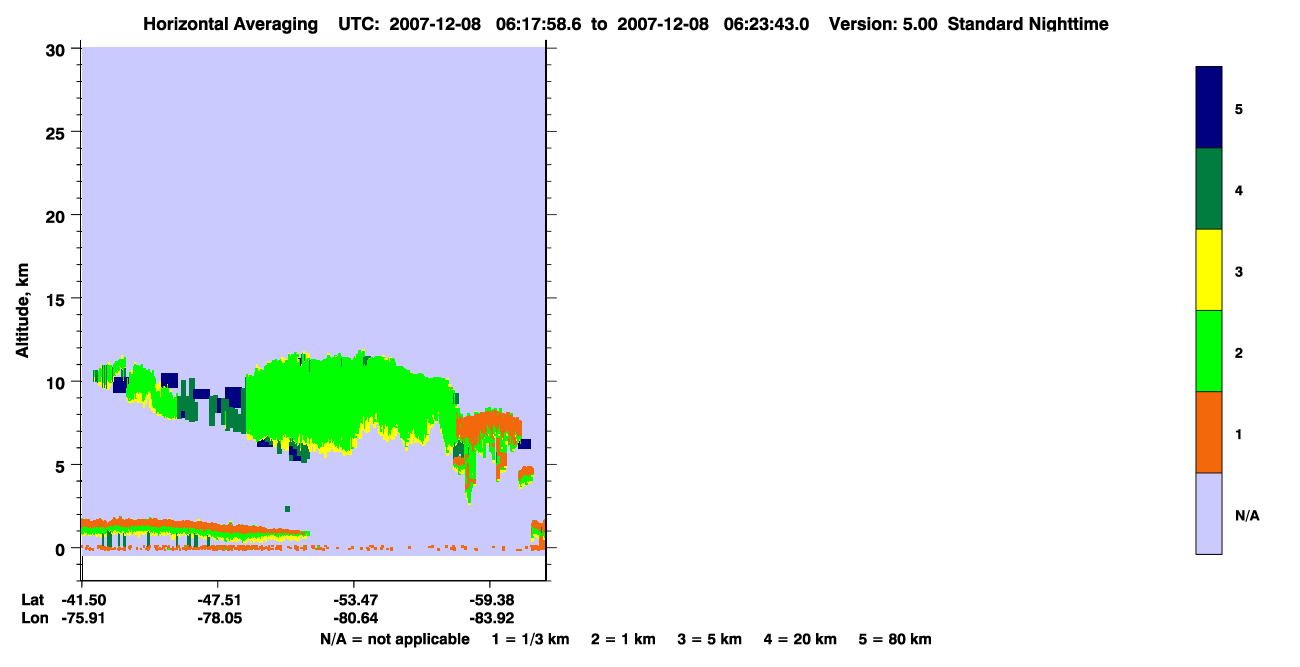
Task: Click the legend note '2 = 1 km'
Action: coord(623,639)
